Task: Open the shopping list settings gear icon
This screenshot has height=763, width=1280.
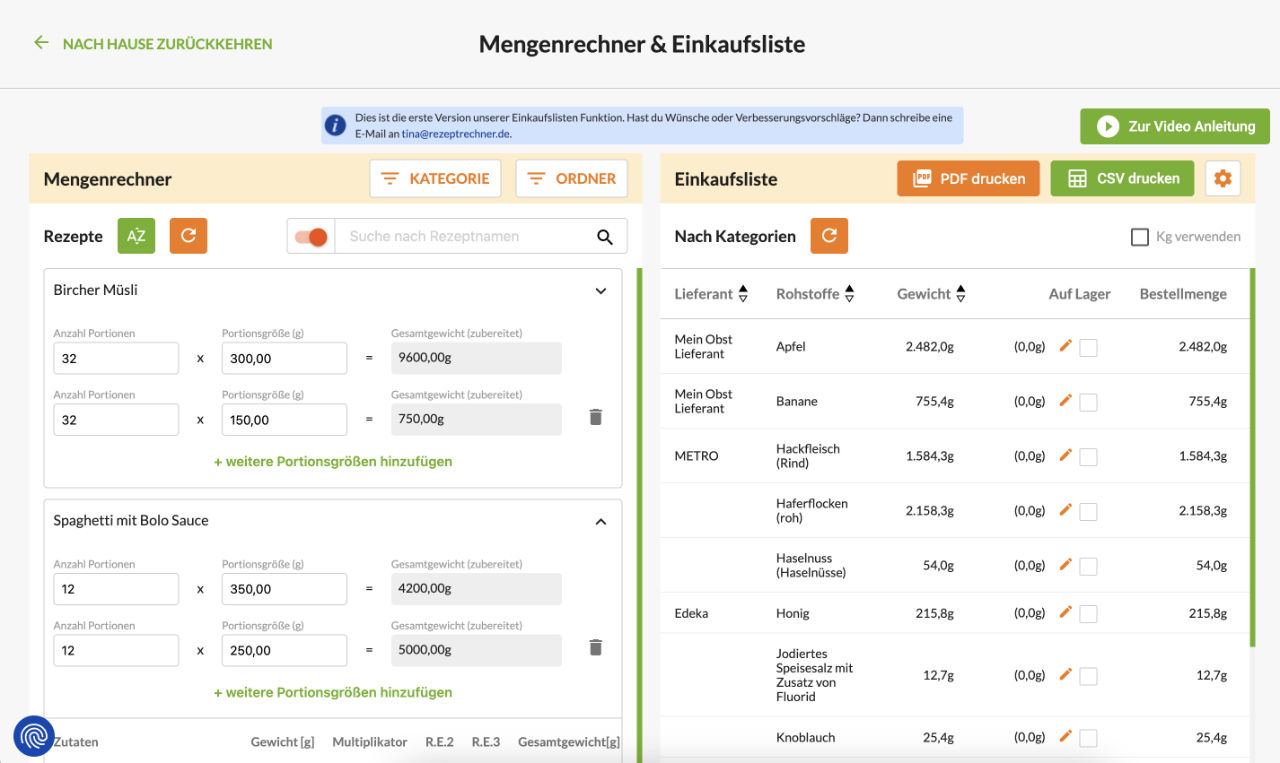Action: coord(1222,178)
